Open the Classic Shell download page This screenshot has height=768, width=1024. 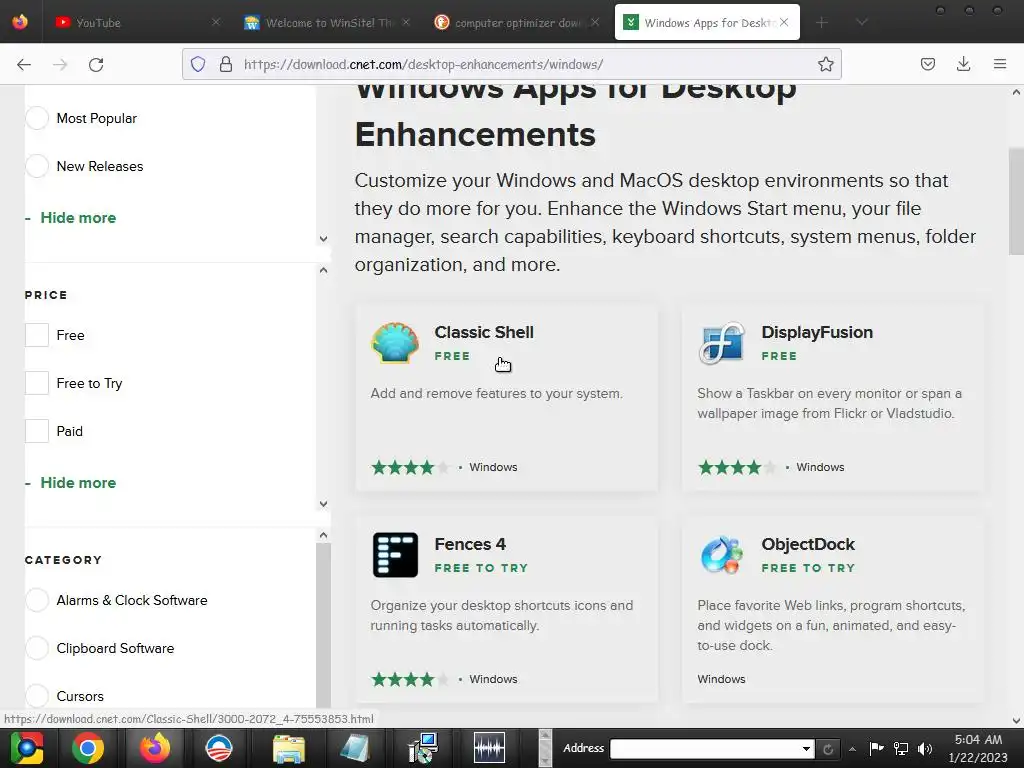coord(484,332)
